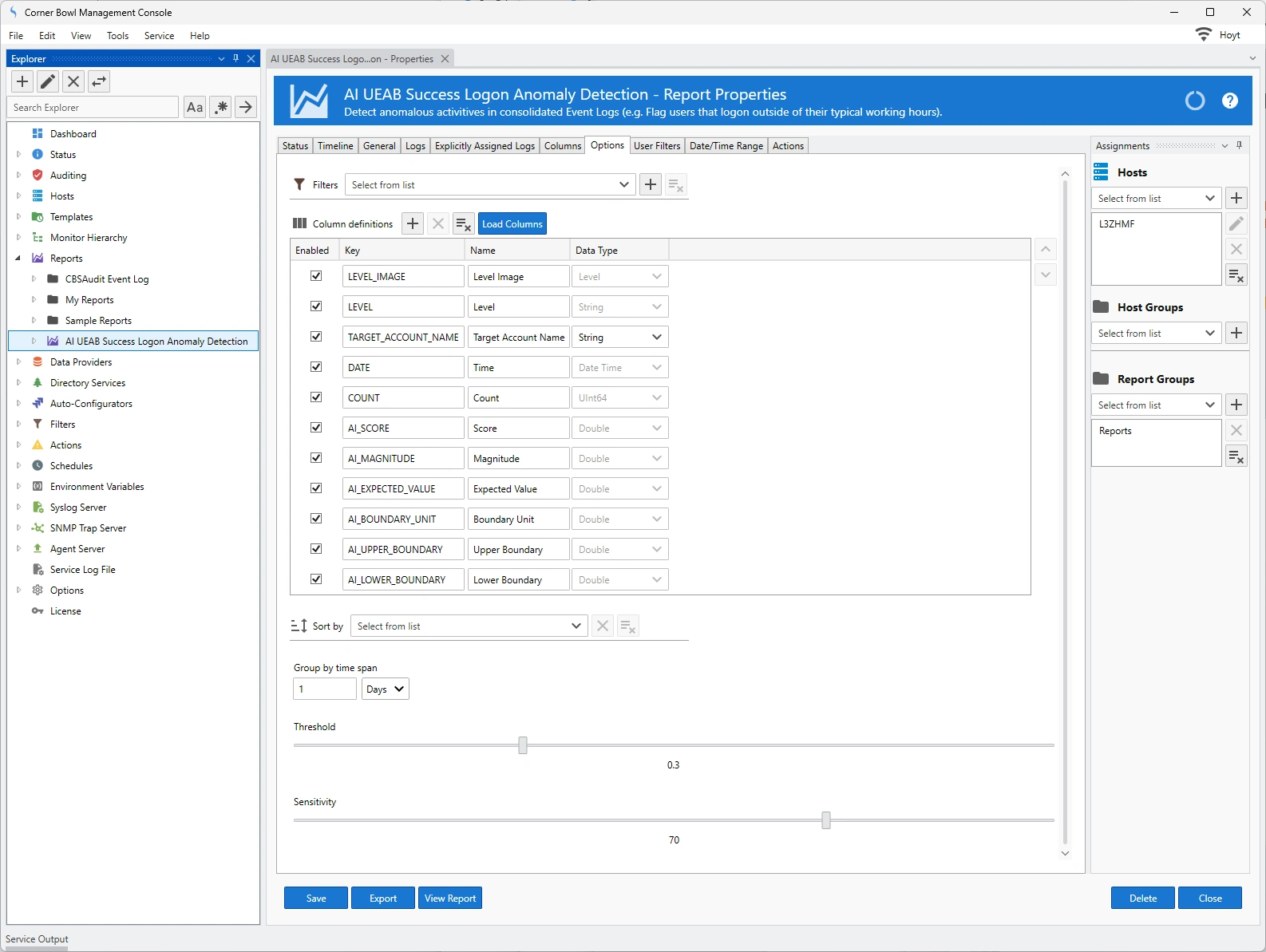
Task: Expand the Data Providers tree node
Action: [x=18, y=362]
